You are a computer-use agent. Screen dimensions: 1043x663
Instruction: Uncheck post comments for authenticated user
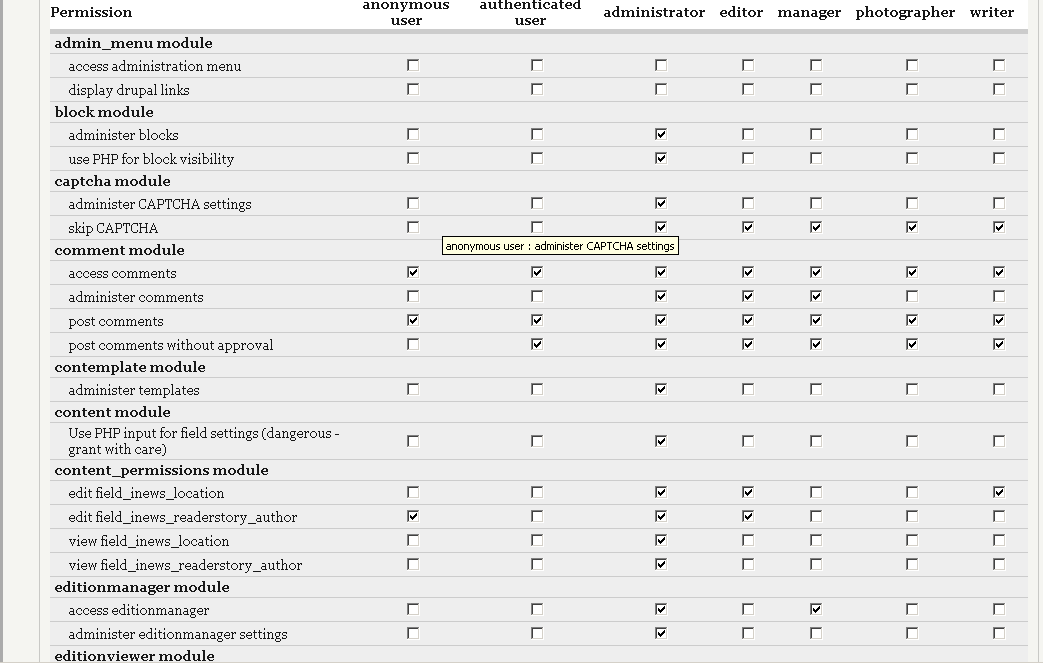537,321
